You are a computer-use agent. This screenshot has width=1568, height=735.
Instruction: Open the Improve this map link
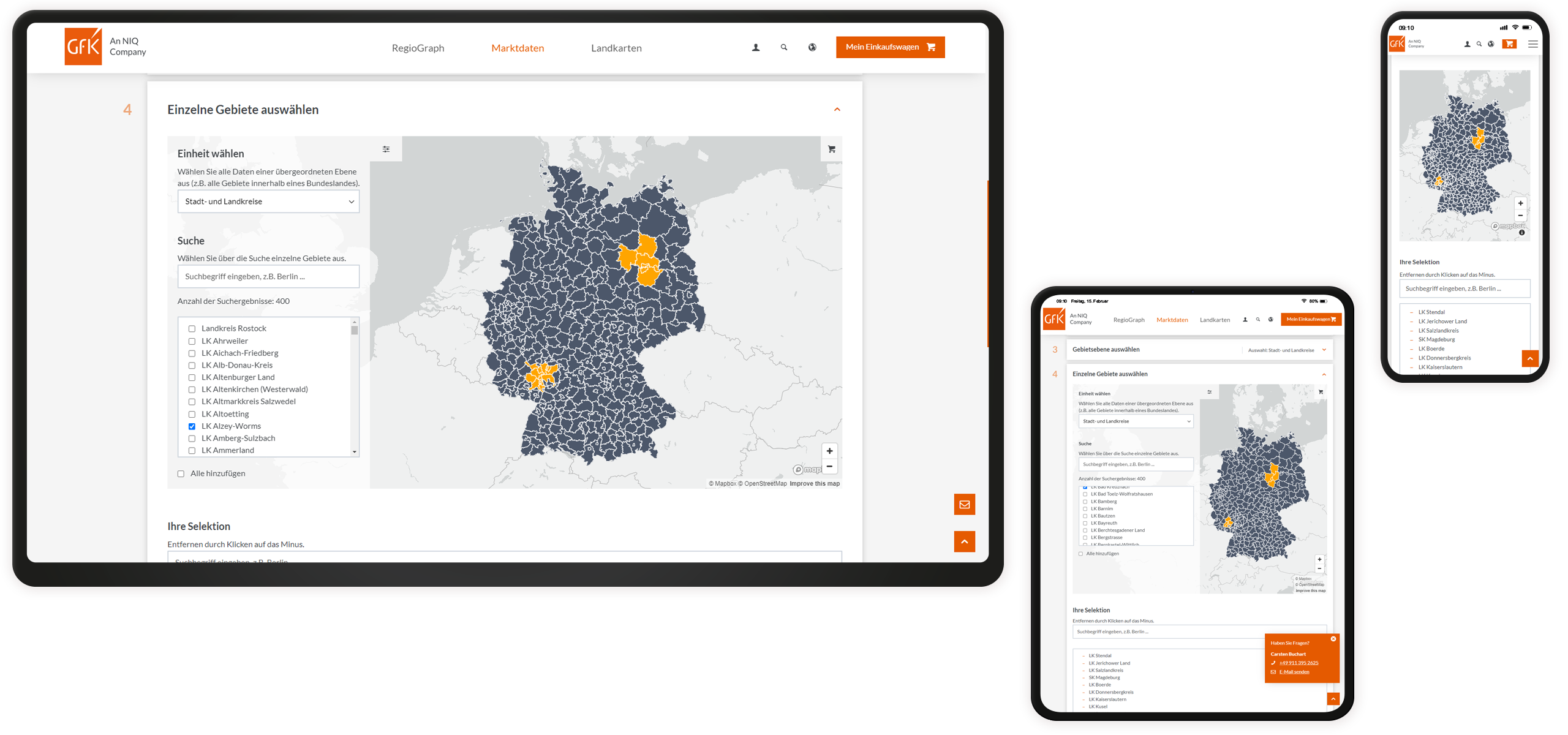815,483
